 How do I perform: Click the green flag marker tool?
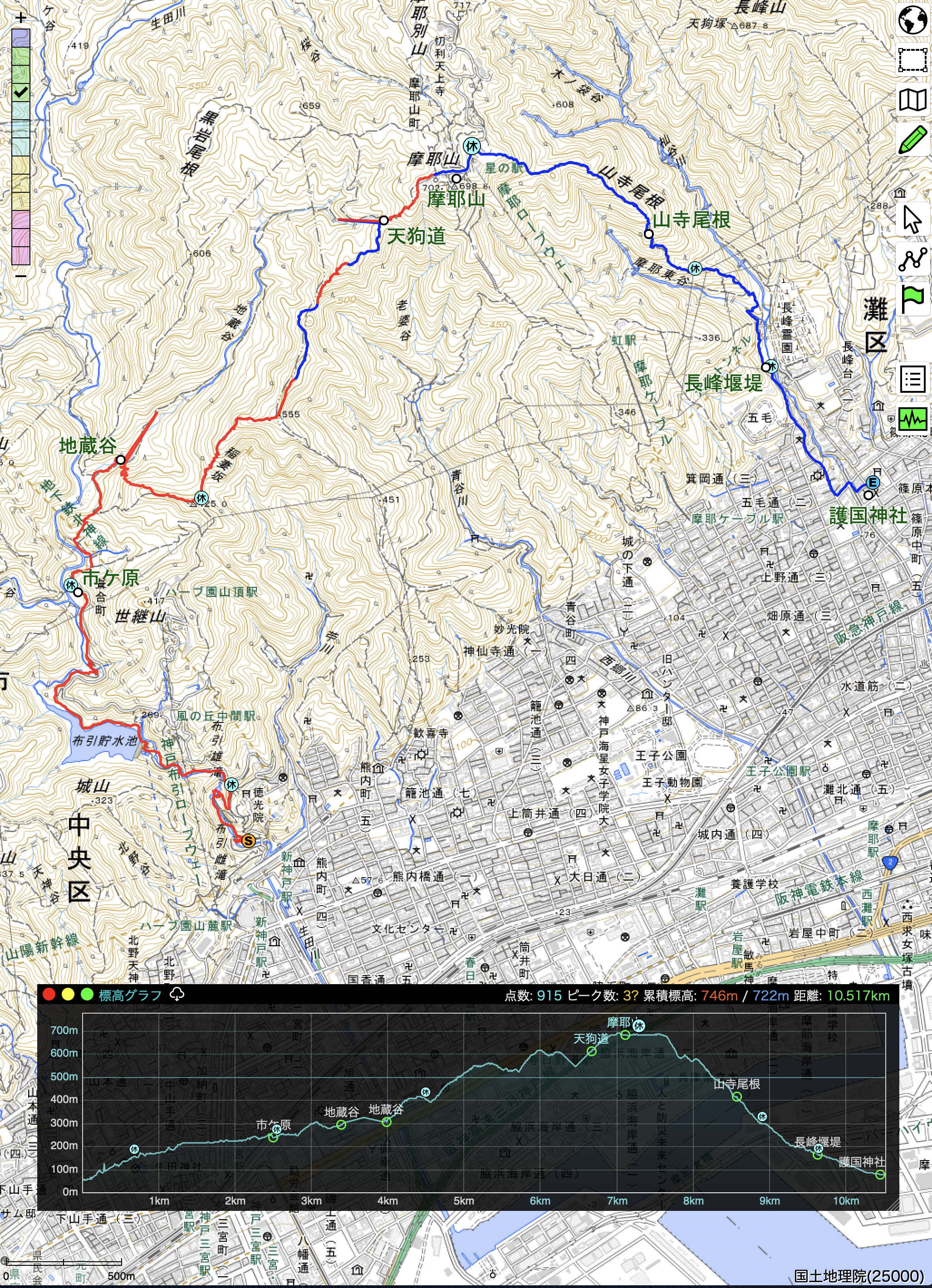(x=912, y=299)
